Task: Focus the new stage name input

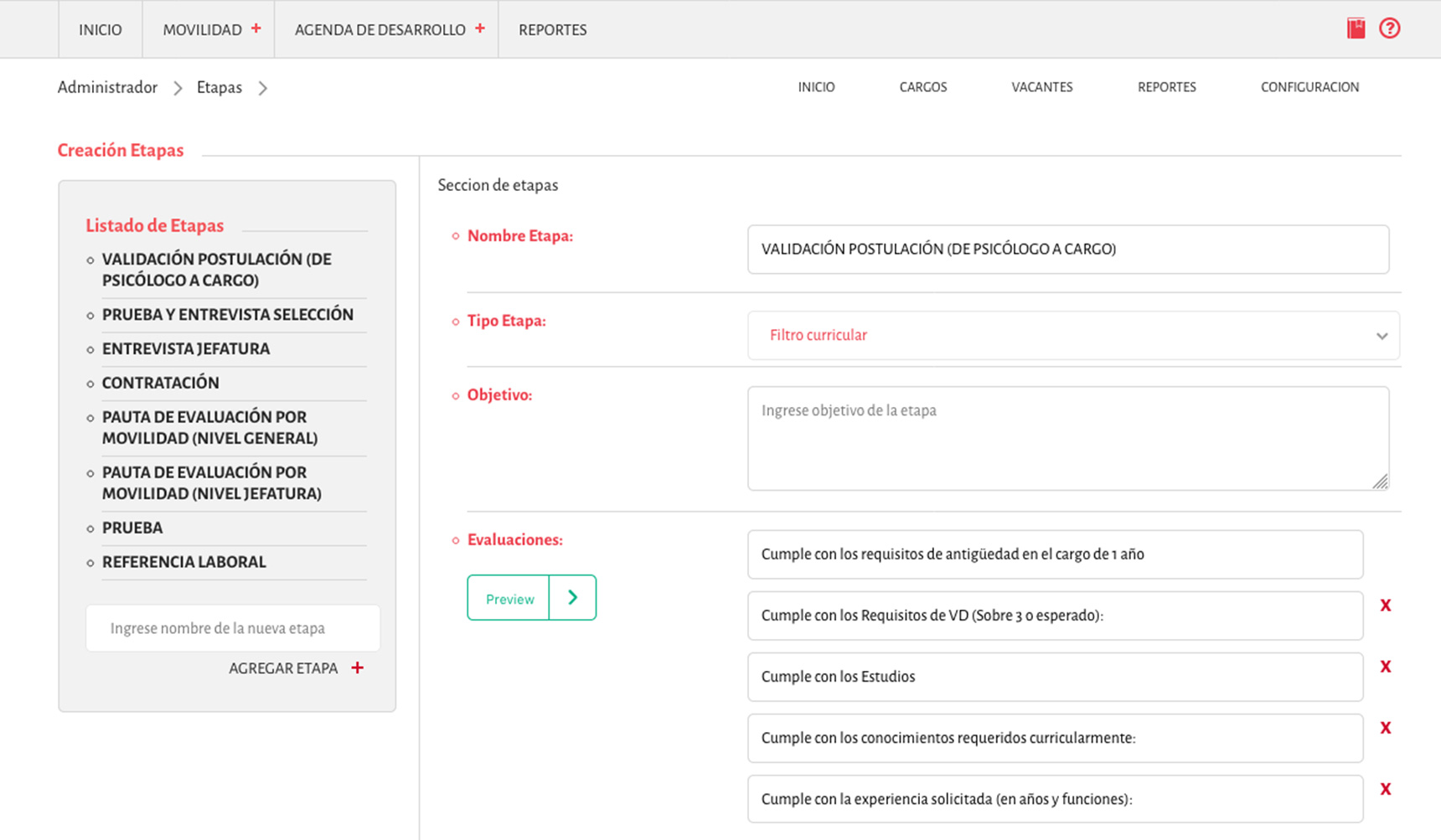Action: click(x=233, y=628)
